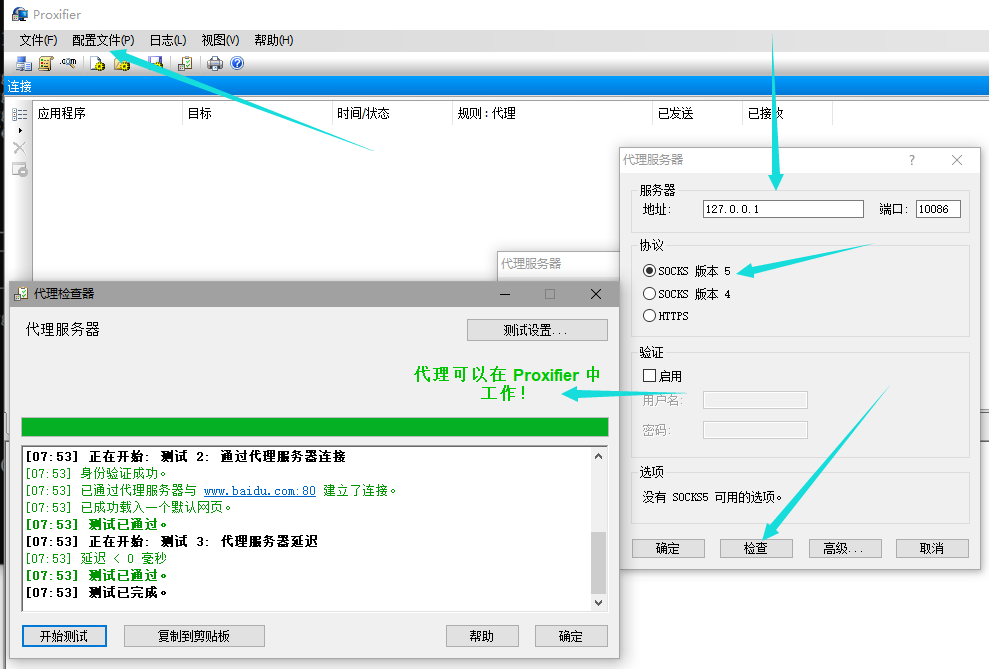Open the Name Resolution (.com) toolbar icon
989x669 pixels.
click(x=68, y=63)
